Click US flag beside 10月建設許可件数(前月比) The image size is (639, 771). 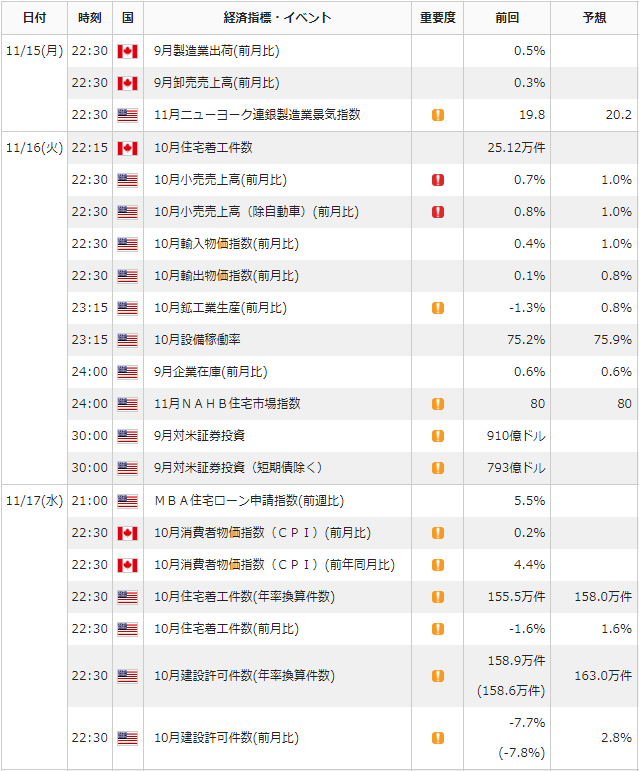[x=127, y=738]
